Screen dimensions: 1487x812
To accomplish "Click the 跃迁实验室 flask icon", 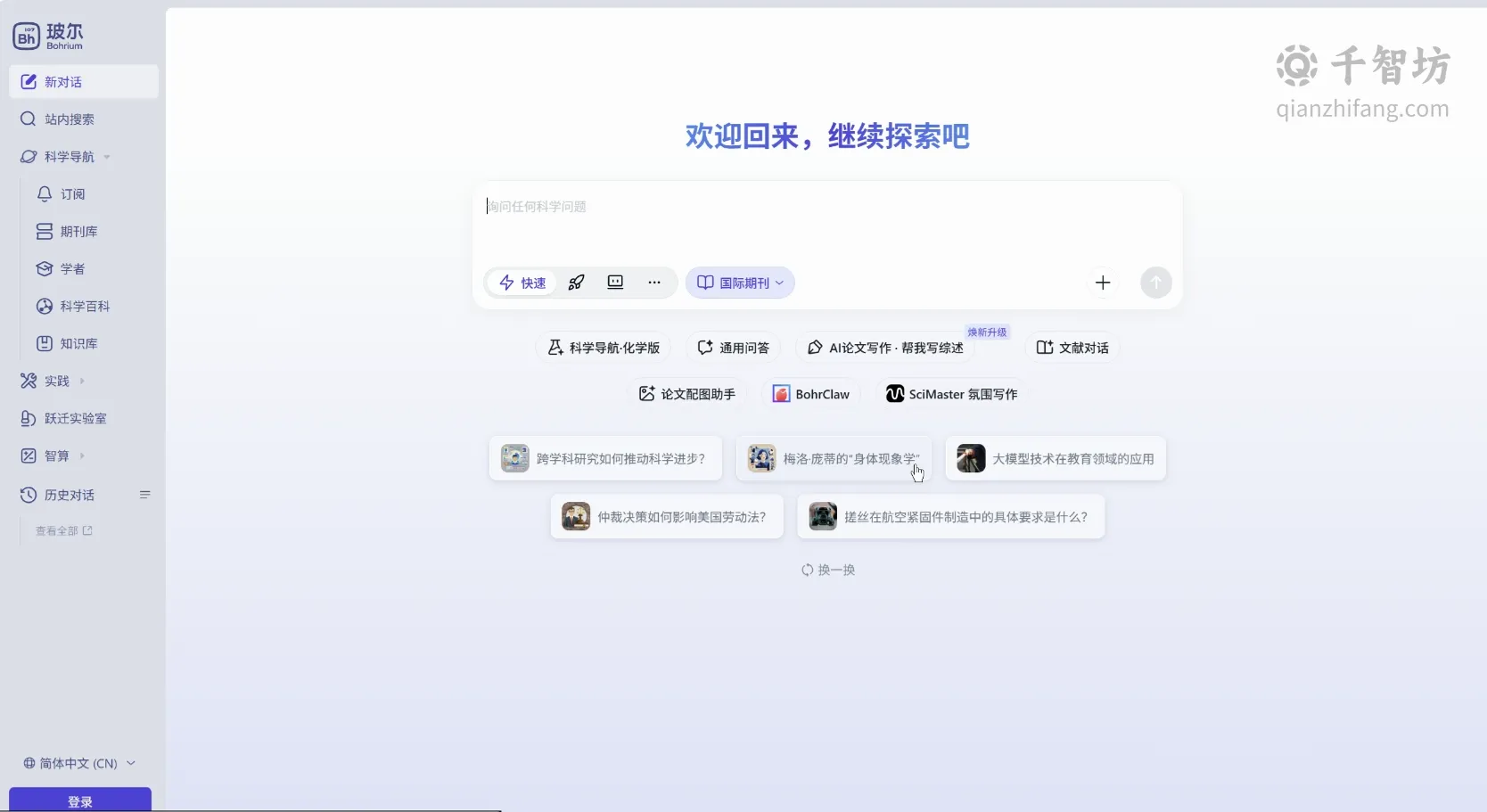I will coord(29,419).
